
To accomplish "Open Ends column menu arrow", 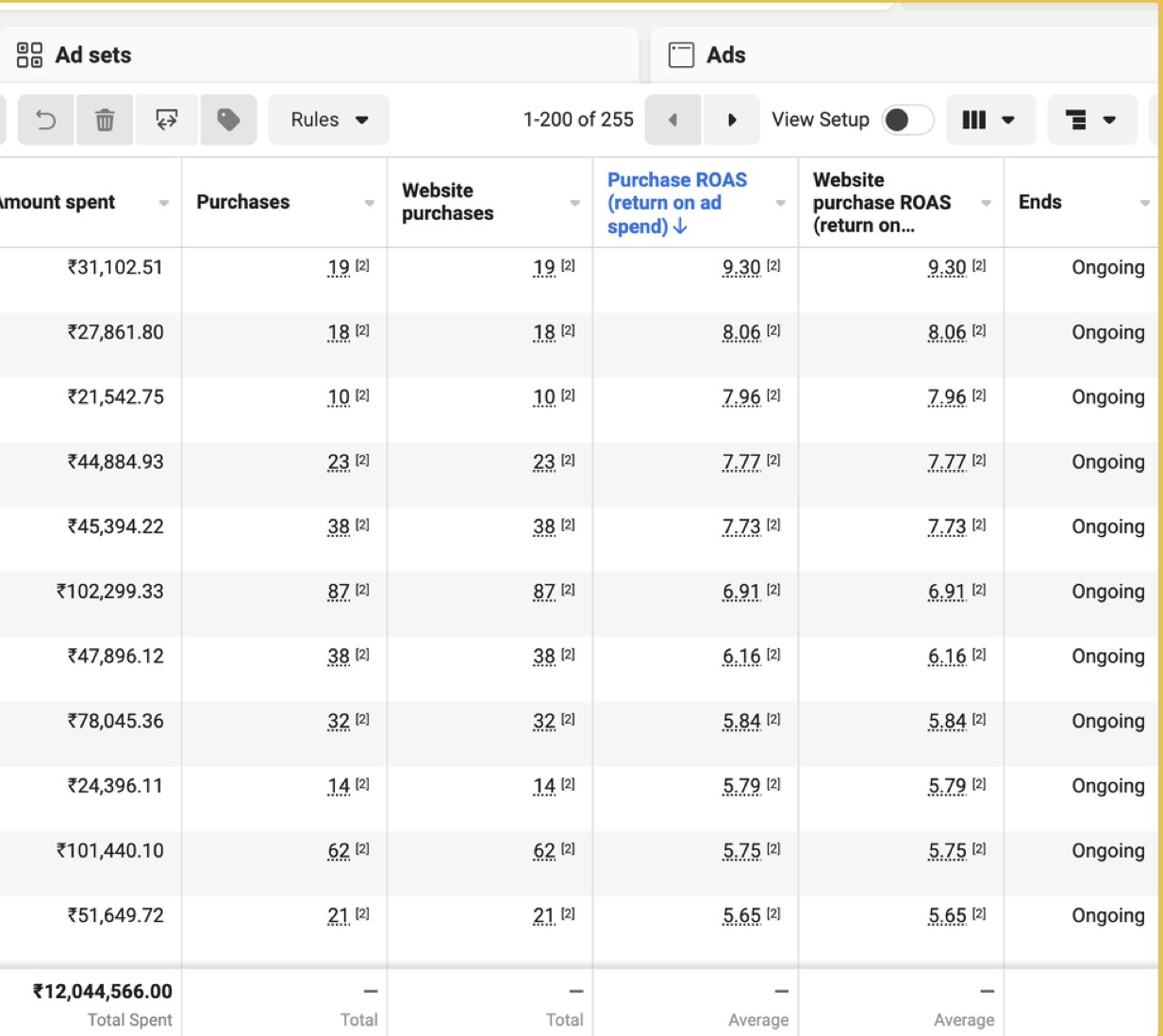I will (x=1145, y=203).
